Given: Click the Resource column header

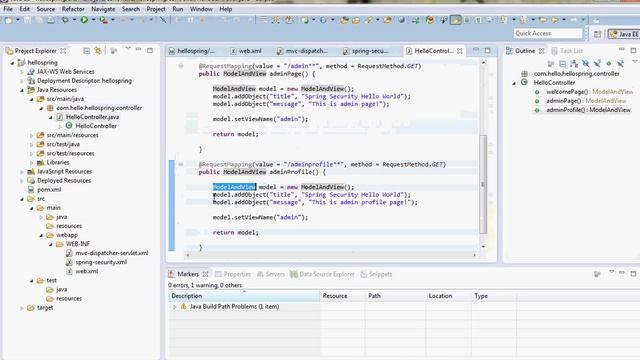Looking at the screenshot, I should coord(342,296).
